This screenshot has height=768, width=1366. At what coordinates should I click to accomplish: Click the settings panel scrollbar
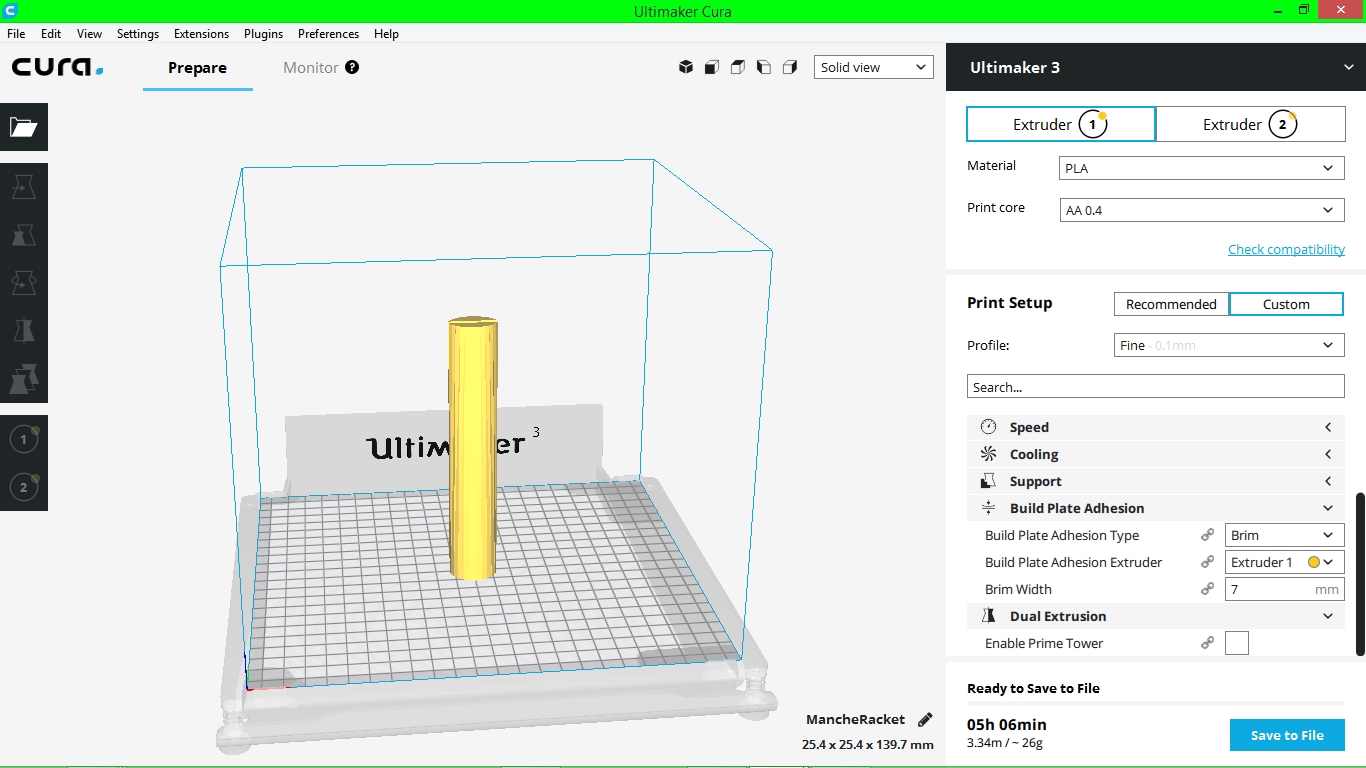pyautogui.click(x=1360, y=574)
